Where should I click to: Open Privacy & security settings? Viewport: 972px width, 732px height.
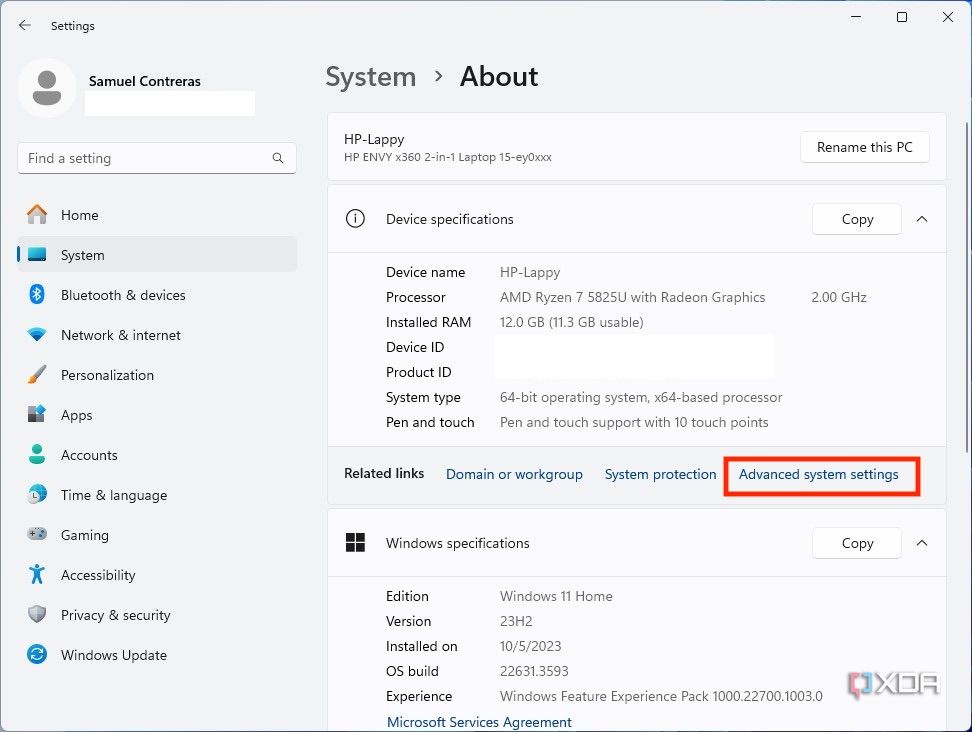pyautogui.click(x=157, y=615)
